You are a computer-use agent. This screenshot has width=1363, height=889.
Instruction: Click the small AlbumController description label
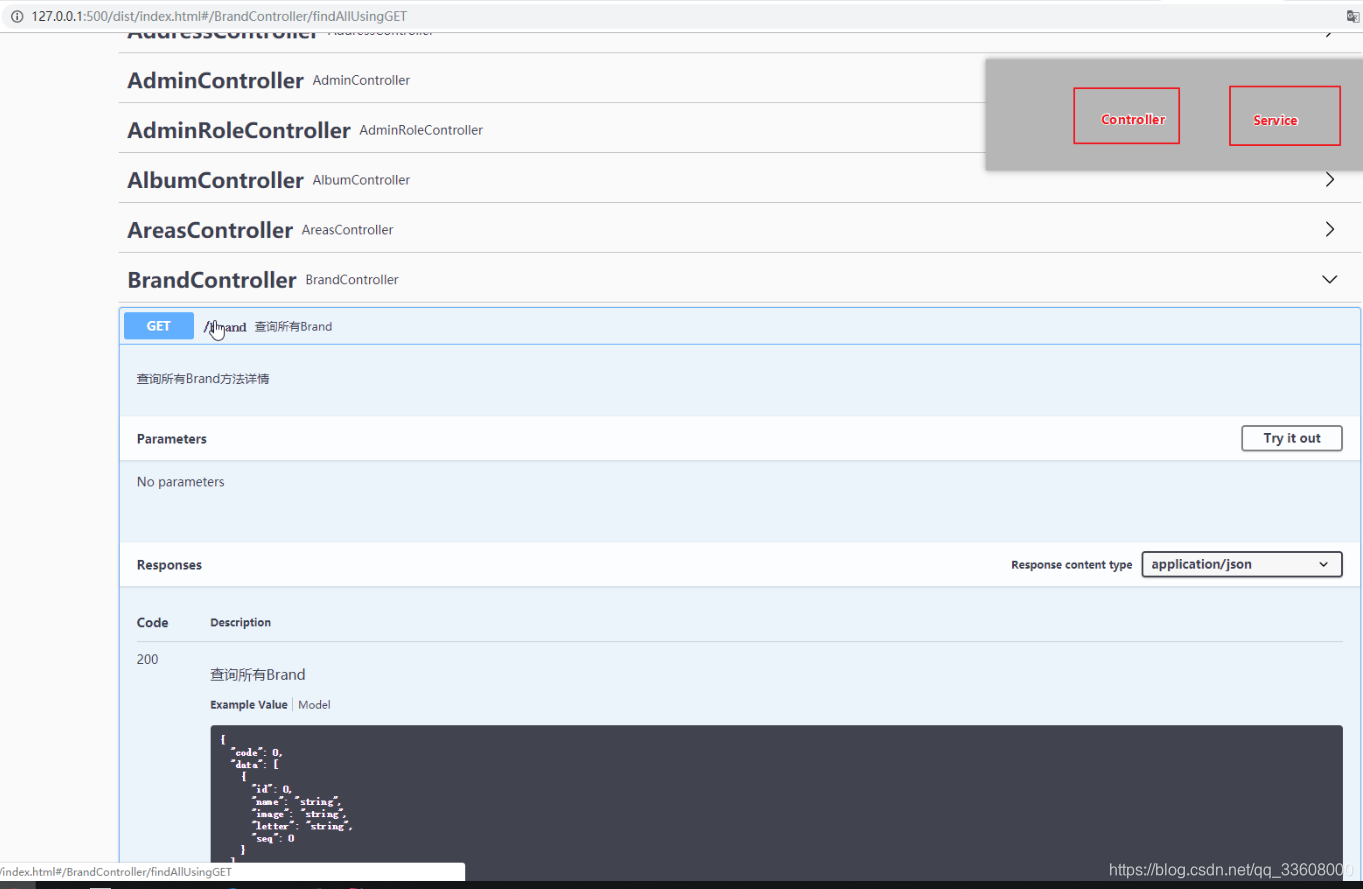(362, 180)
